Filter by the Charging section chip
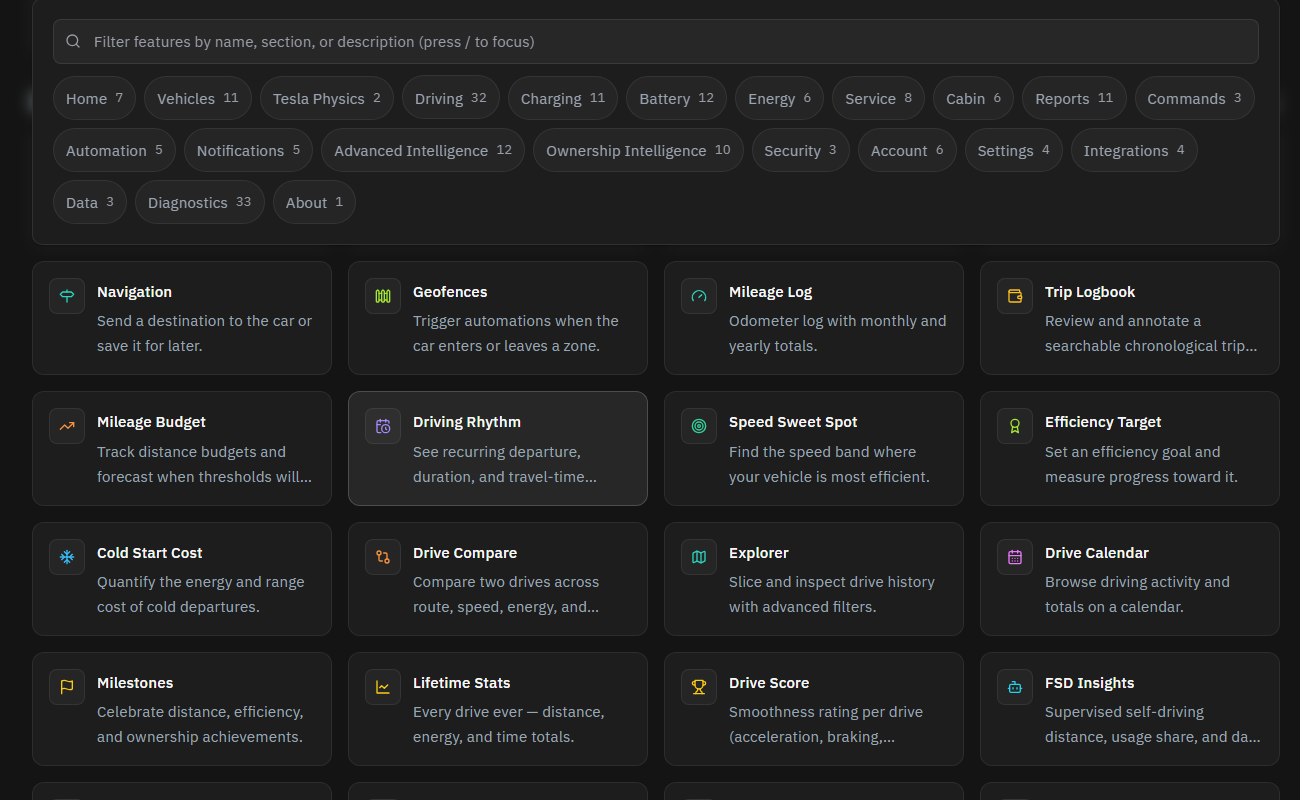 [563, 98]
